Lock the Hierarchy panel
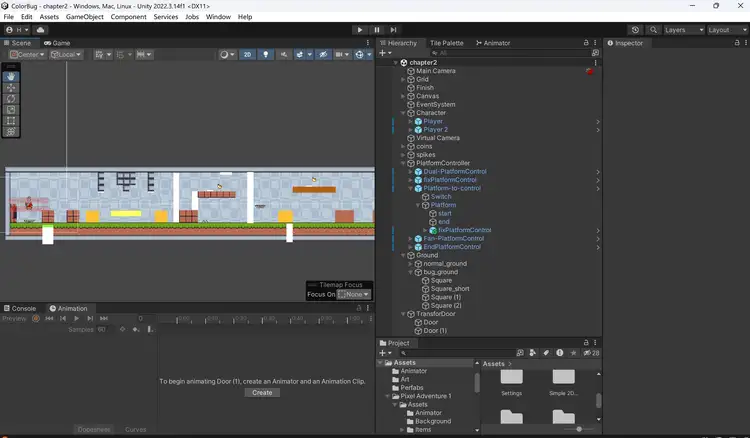This screenshot has height=438, width=750. tap(587, 43)
